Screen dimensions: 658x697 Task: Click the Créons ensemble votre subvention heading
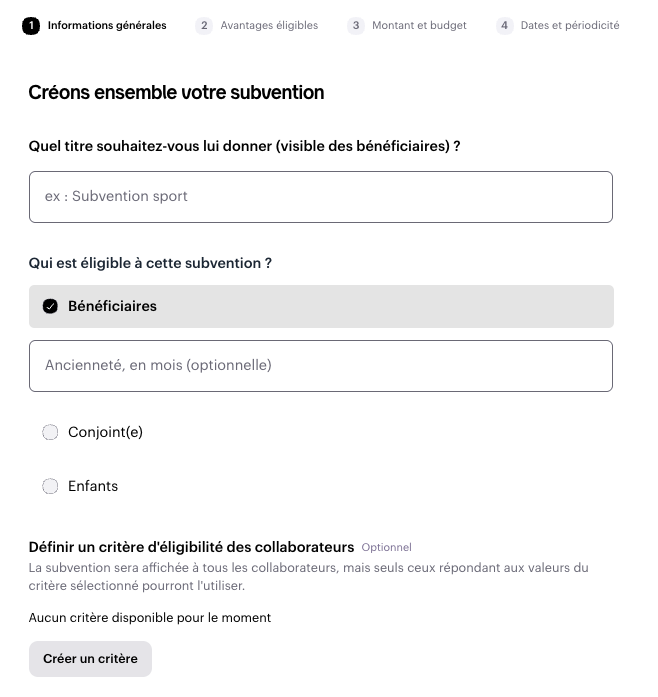[176, 93]
